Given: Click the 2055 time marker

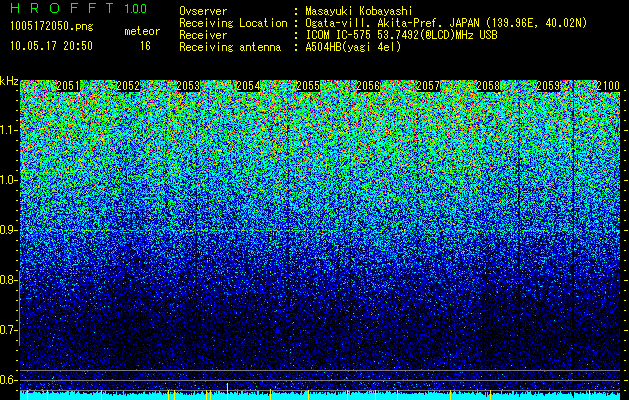Looking at the screenshot, I should [308, 86].
